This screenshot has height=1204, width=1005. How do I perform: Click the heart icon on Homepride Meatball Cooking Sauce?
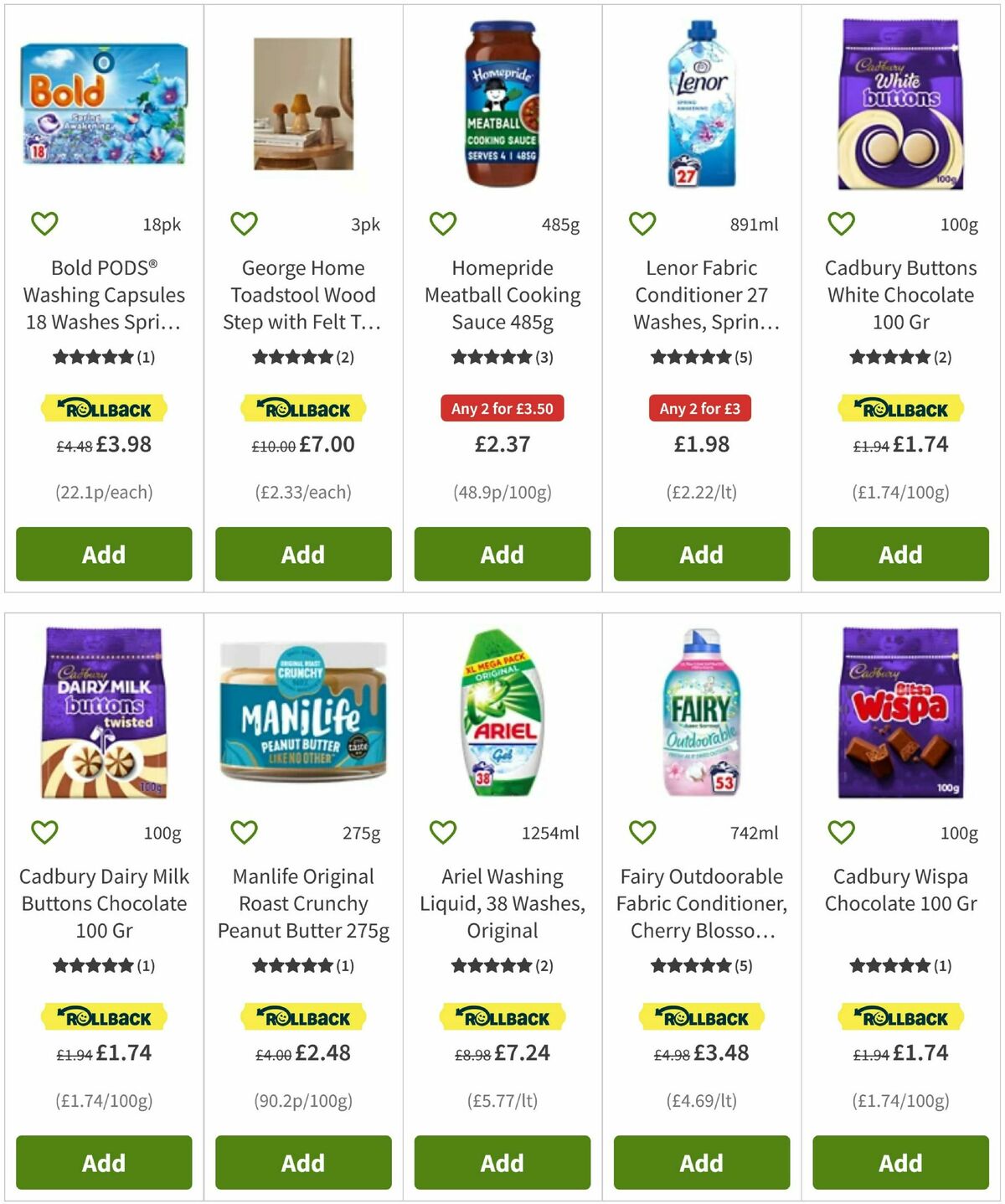point(442,223)
